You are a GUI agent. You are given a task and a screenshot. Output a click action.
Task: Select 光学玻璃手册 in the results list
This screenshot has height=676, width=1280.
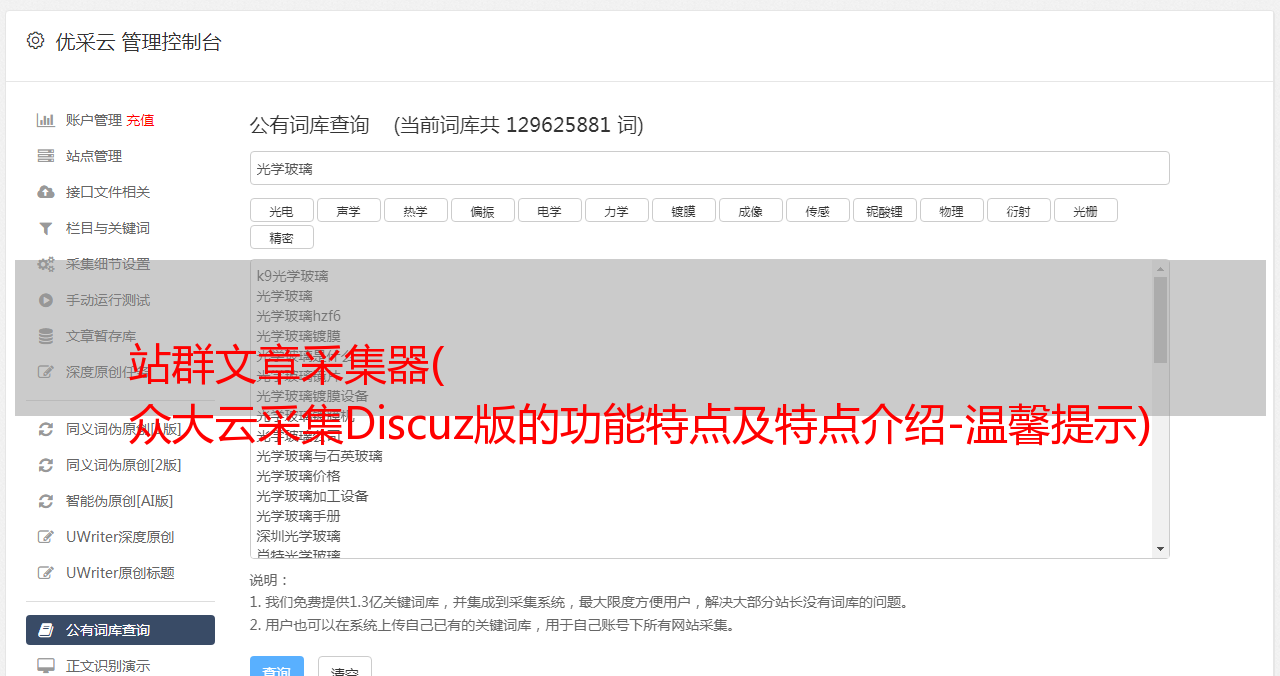pos(298,516)
